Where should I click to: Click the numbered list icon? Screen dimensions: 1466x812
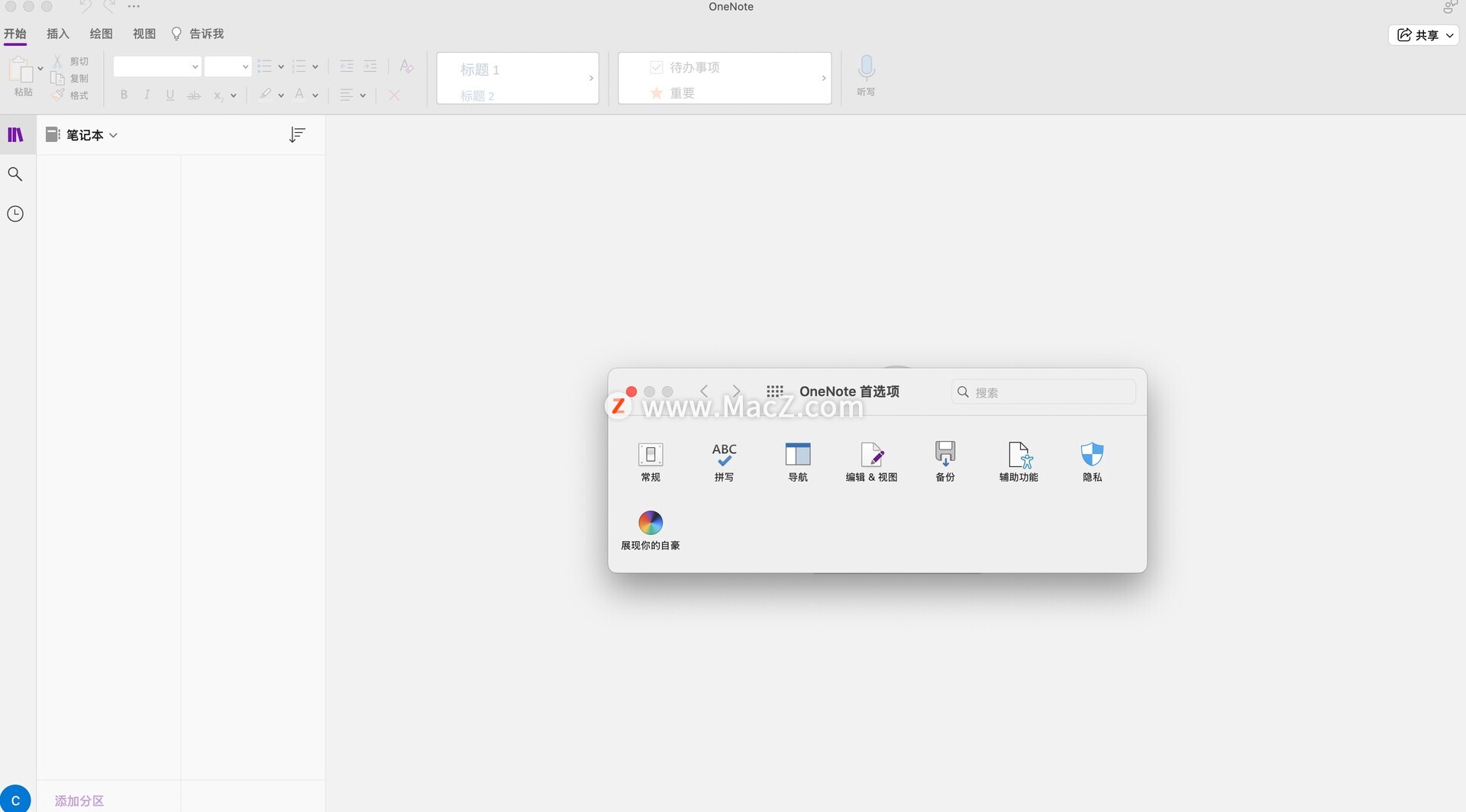tap(299, 66)
